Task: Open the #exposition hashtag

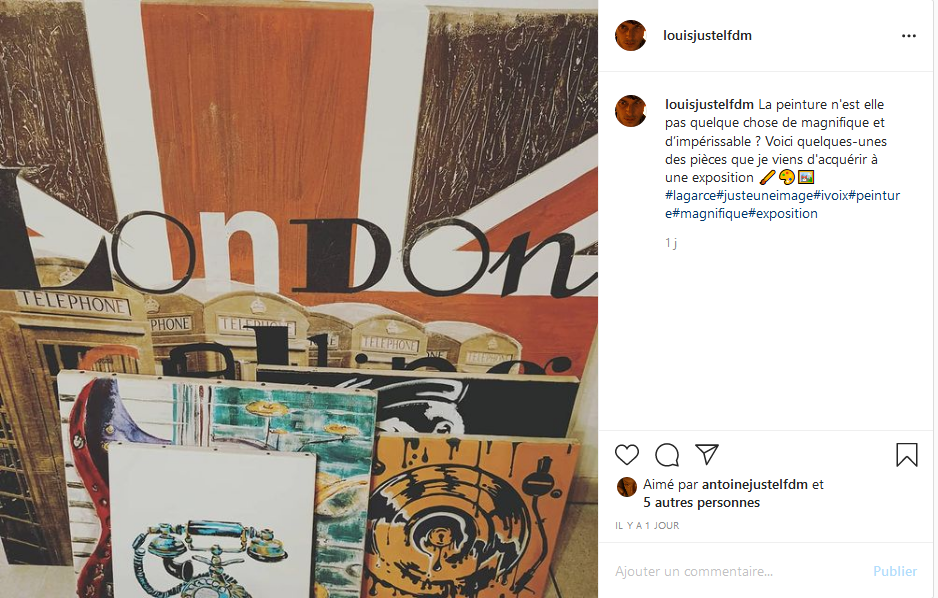Action: 783,213
